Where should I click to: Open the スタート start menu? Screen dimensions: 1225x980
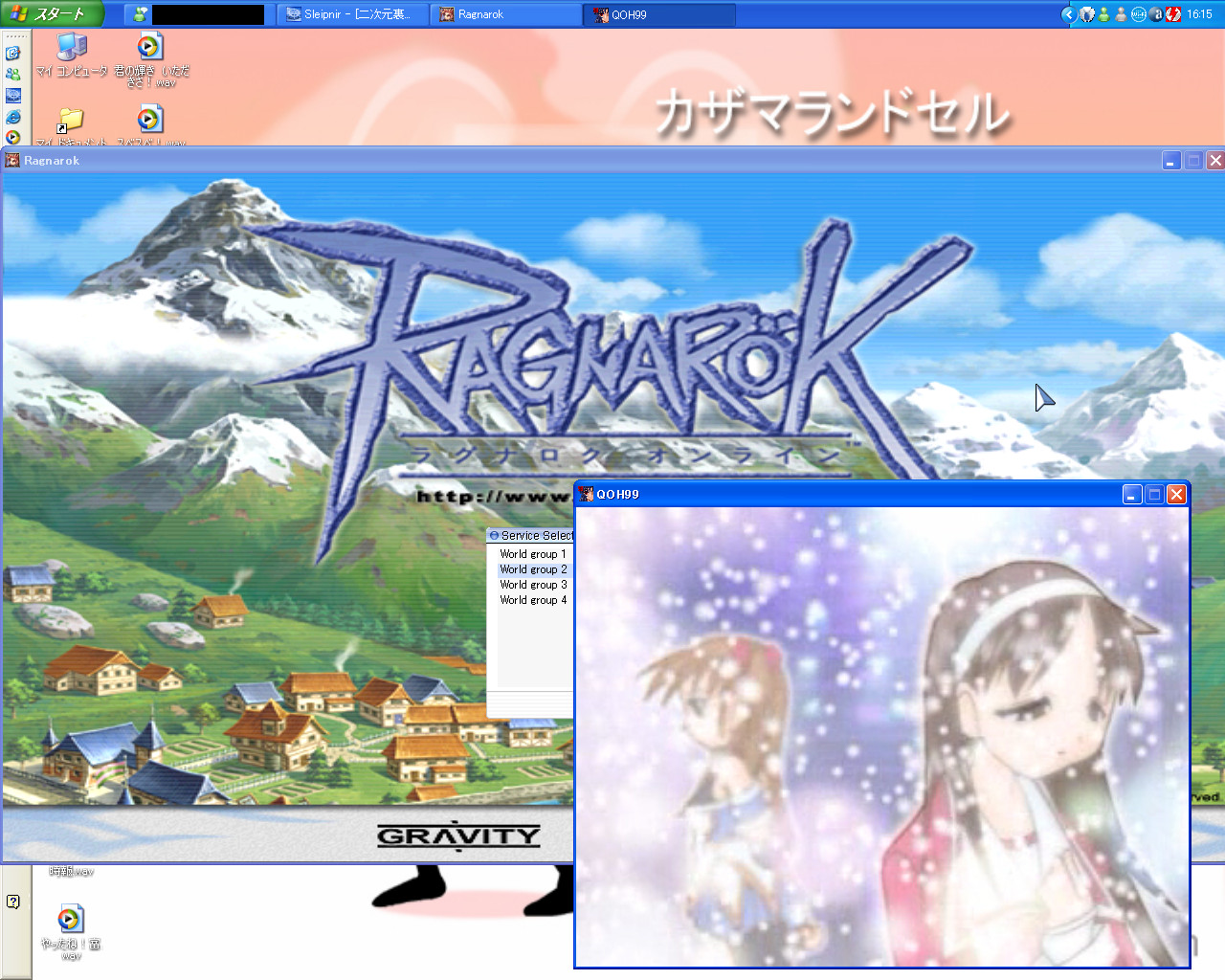[50, 14]
